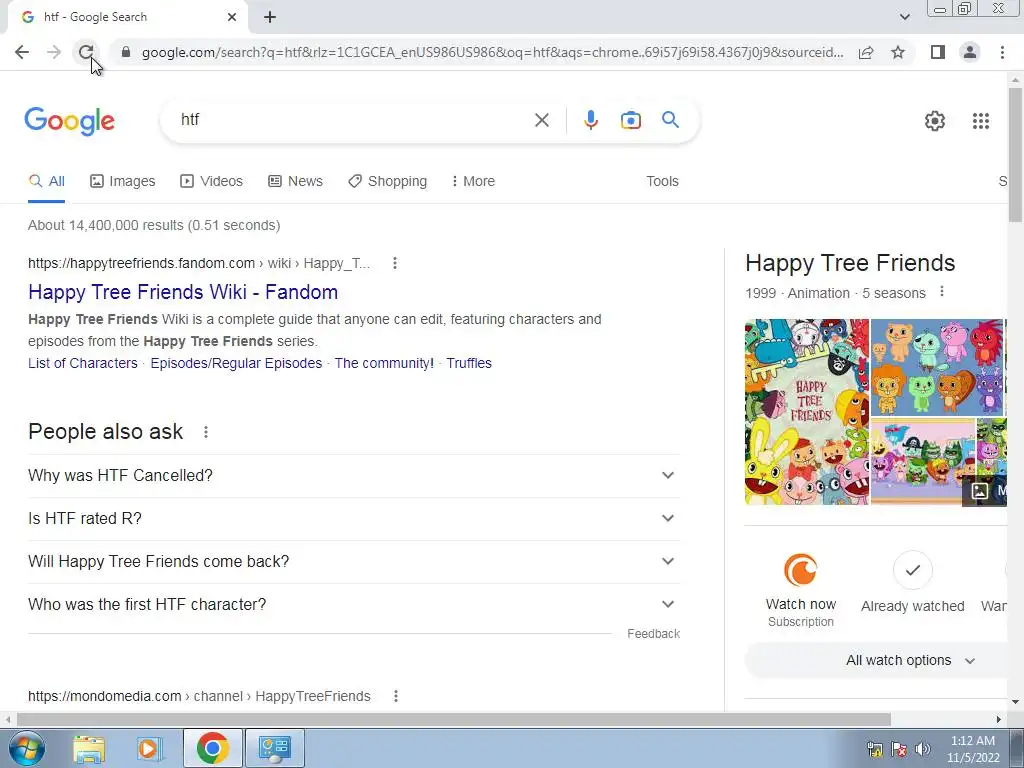
Task: Open Episodes/Regular Episodes sitelink
Action: coord(236,363)
